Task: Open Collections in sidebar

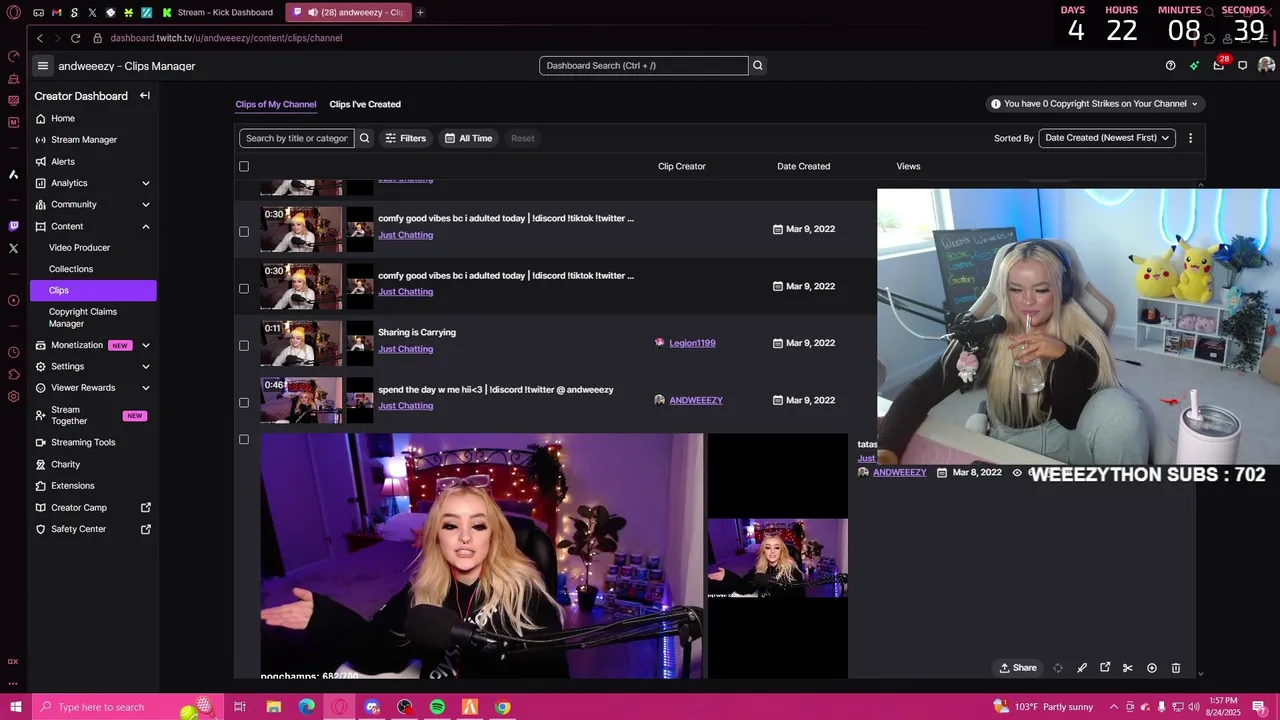Action: click(71, 269)
